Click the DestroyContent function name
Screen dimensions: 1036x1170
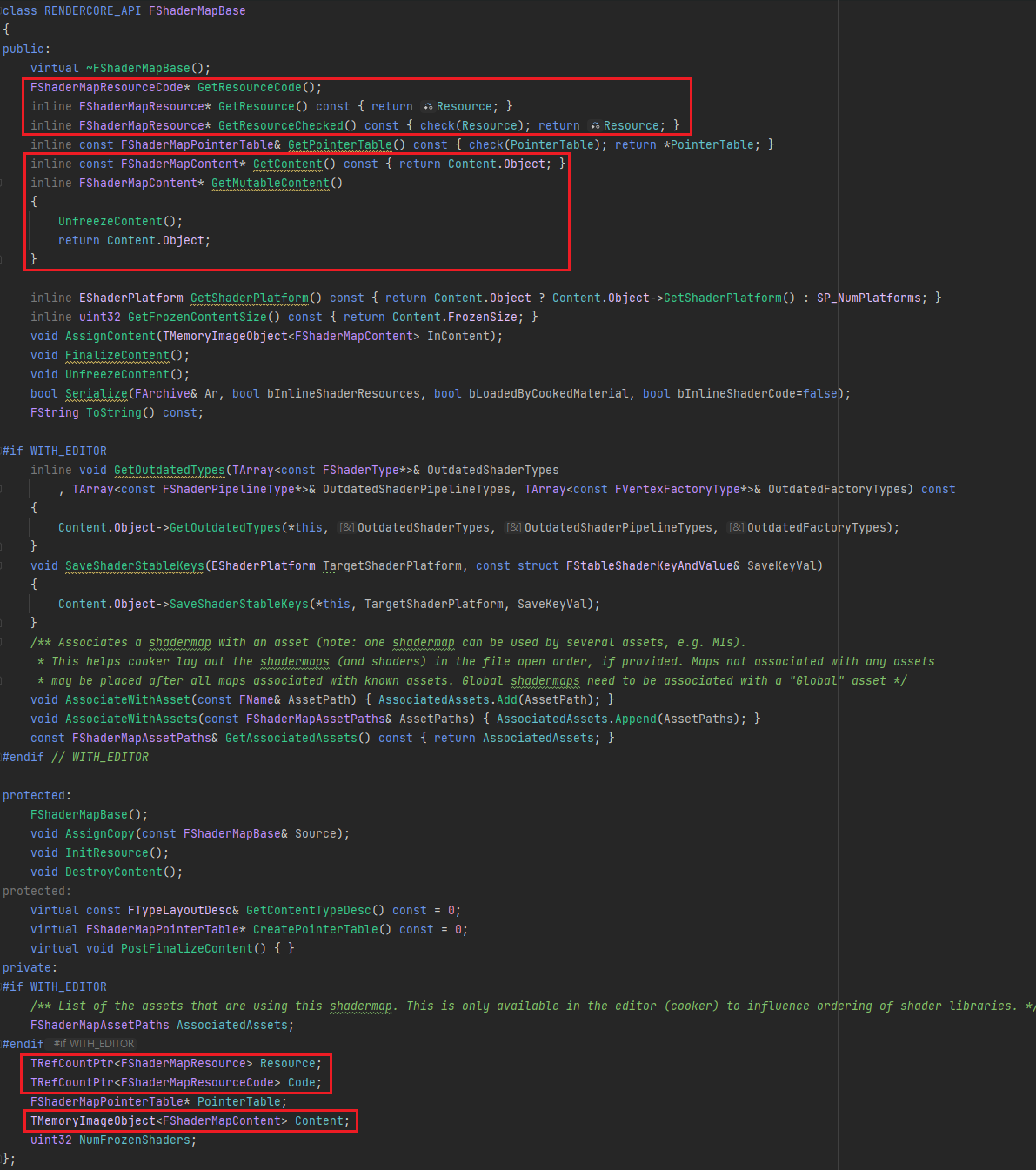pyautogui.click(x=114, y=872)
